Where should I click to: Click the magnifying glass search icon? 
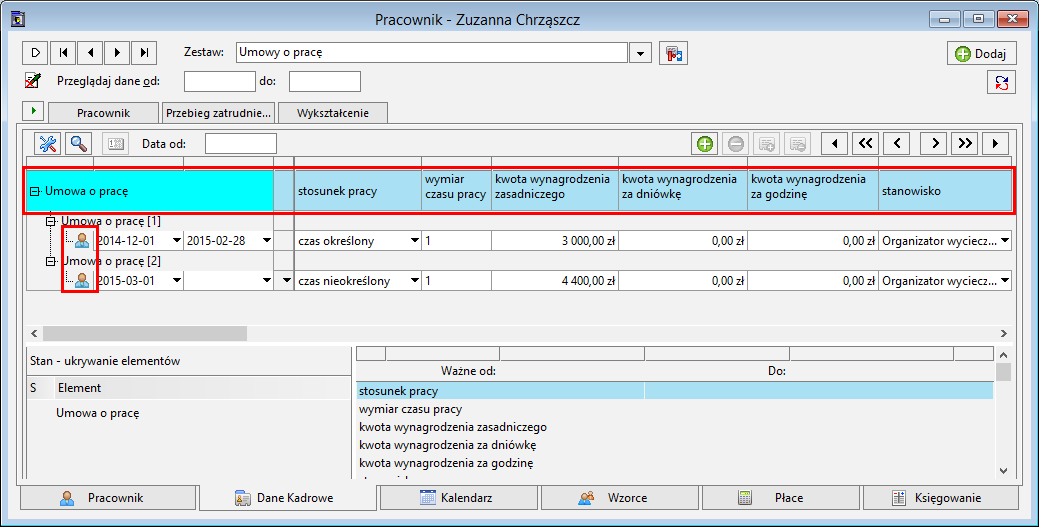pyautogui.click(x=79, y=143)
